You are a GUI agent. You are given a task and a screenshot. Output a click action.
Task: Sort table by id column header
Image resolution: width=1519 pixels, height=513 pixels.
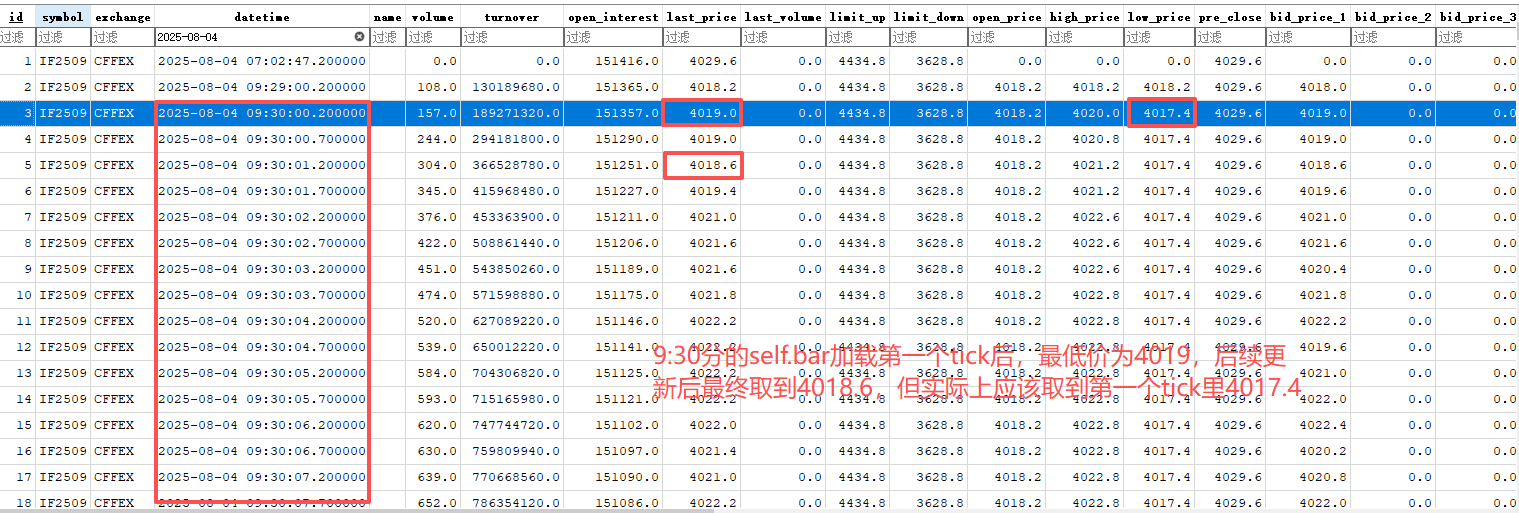click(x=16, y=17)
